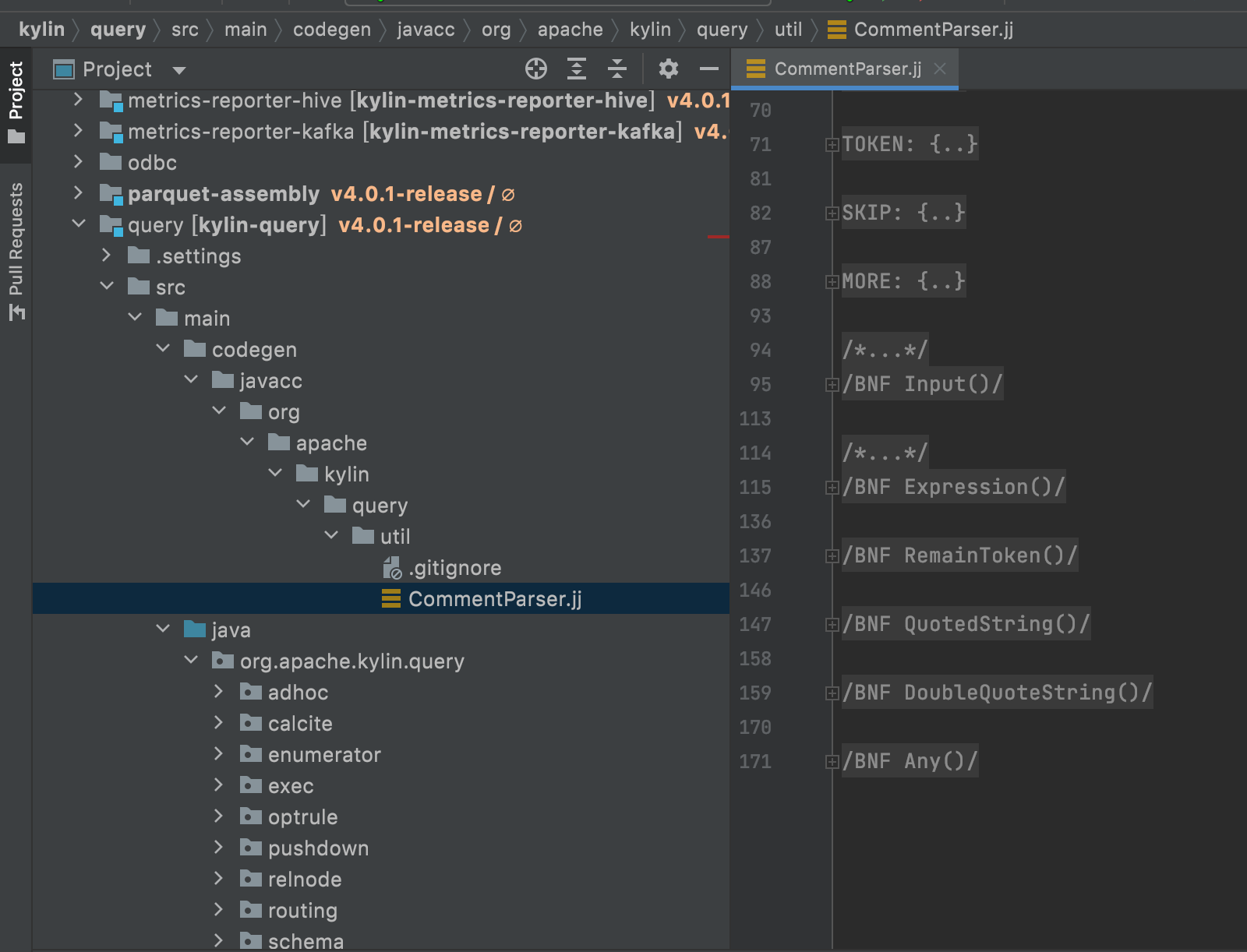Expand the pushdown package
The height and width of the screenshot is (952, 1247).
[218, 848]
